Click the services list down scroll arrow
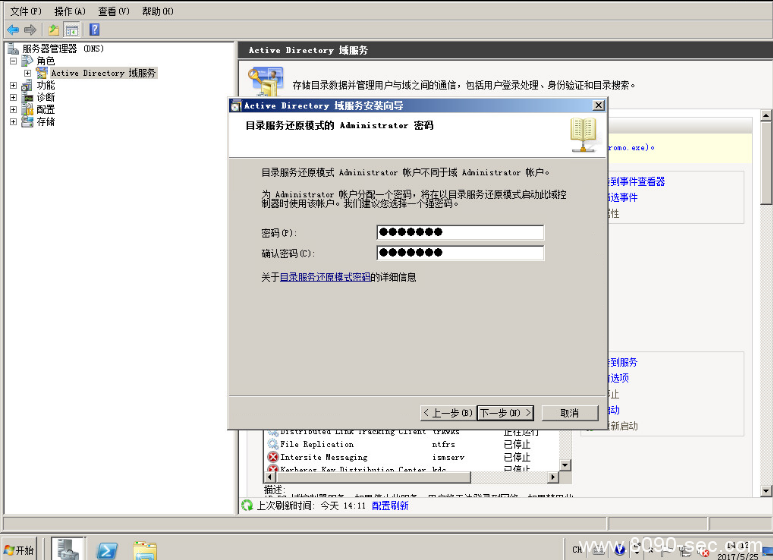The width and height of the screenshot is (773, 560). point(565,465)
